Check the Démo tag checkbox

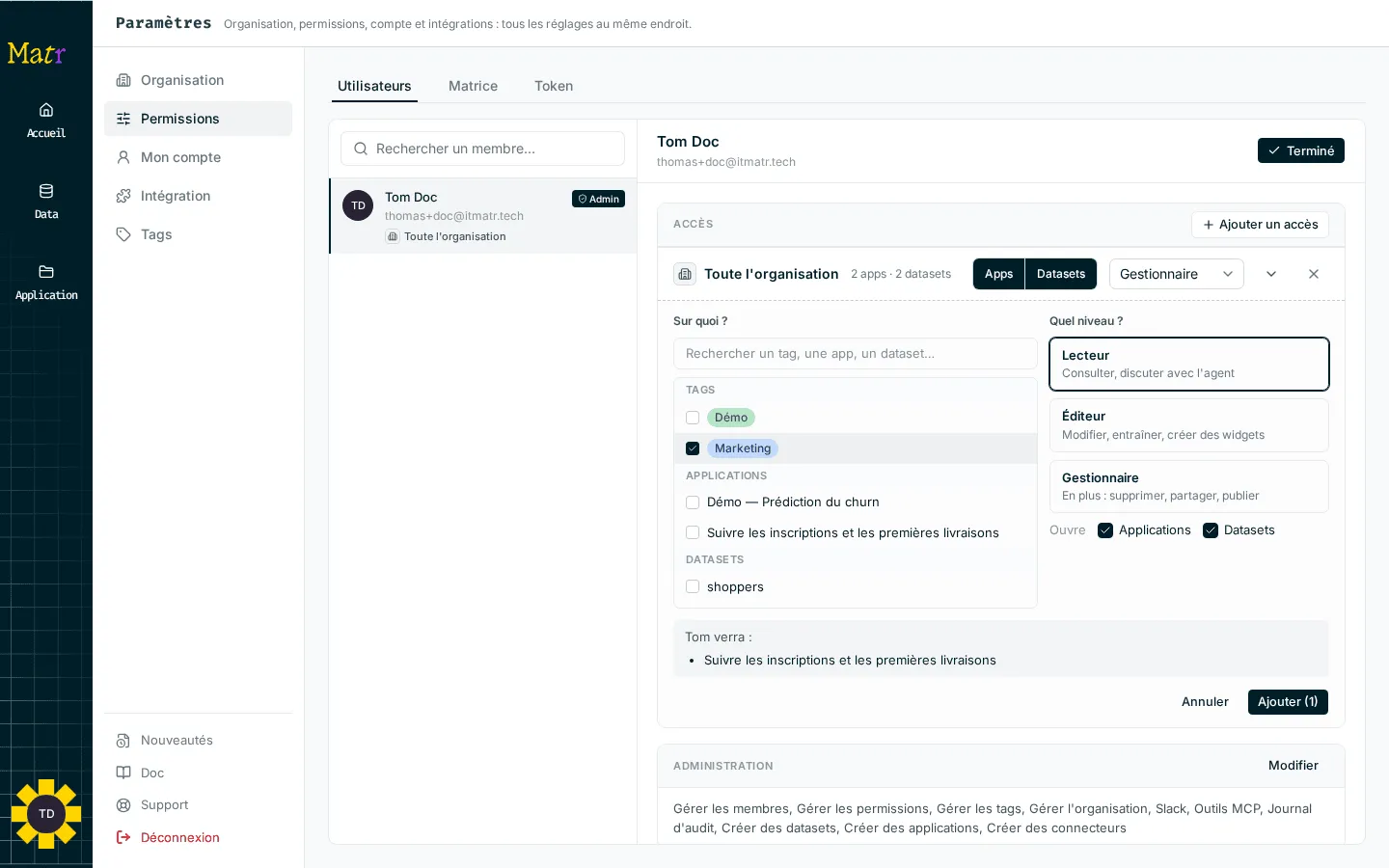[x=693, y=418]
